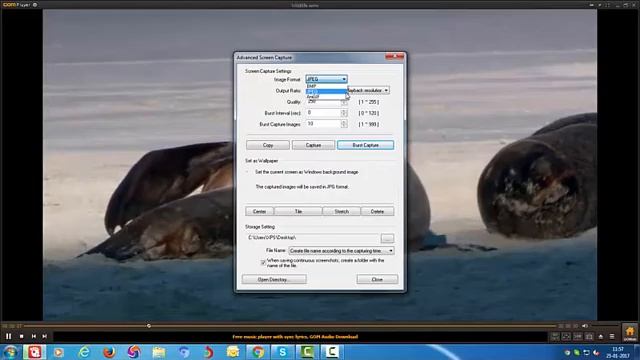Skip to the next track
This screenshot has height=360, width=640.
tap(44, 336)
